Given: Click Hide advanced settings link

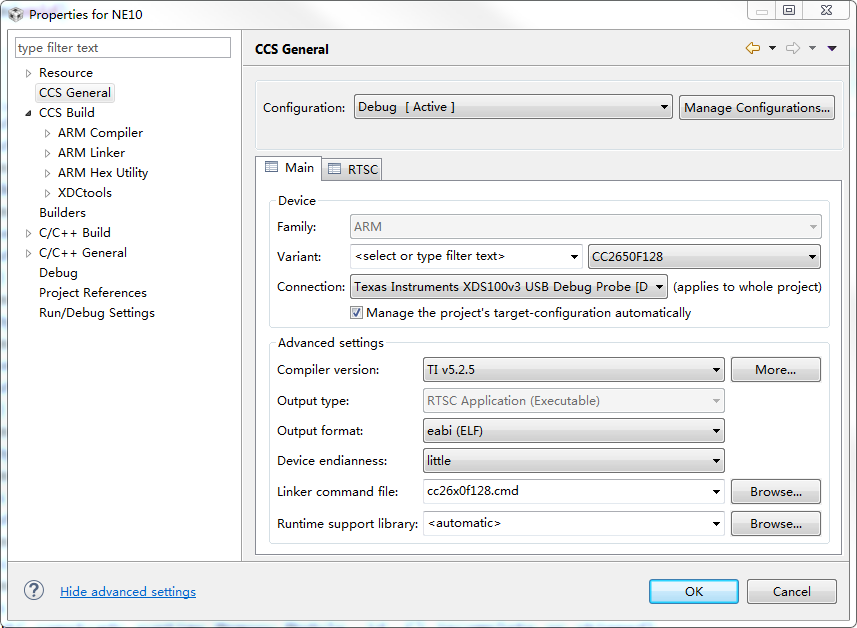Looking at the screenshot, I should click(x=128, y=592).
